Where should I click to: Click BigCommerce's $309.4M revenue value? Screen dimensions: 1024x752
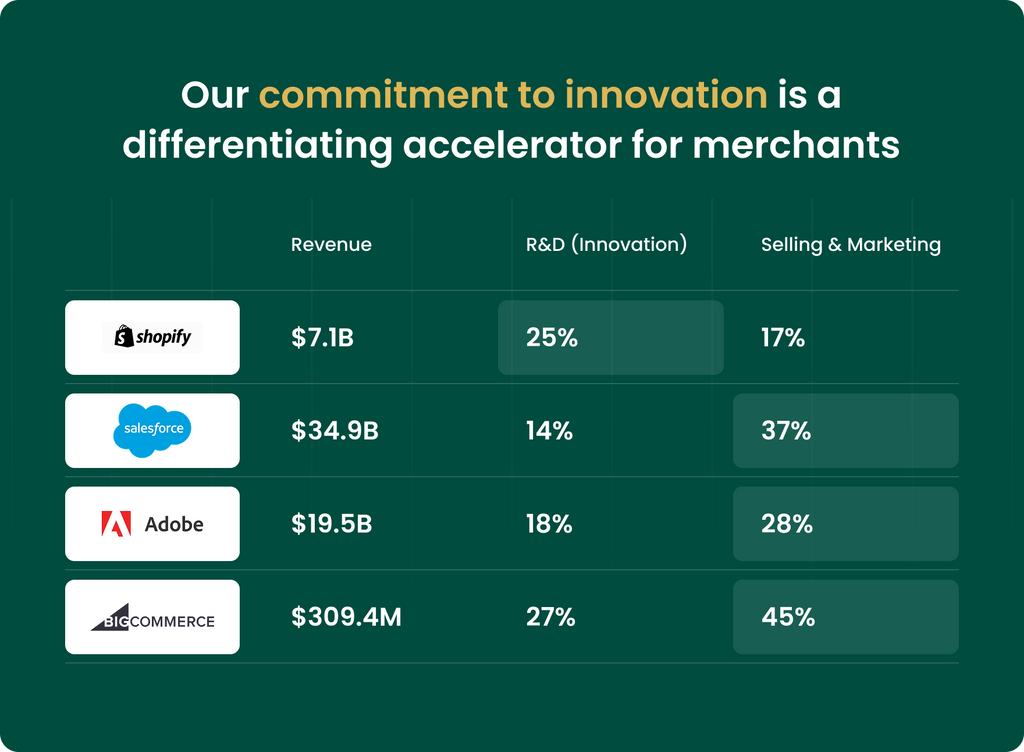(x=346, y=617)
